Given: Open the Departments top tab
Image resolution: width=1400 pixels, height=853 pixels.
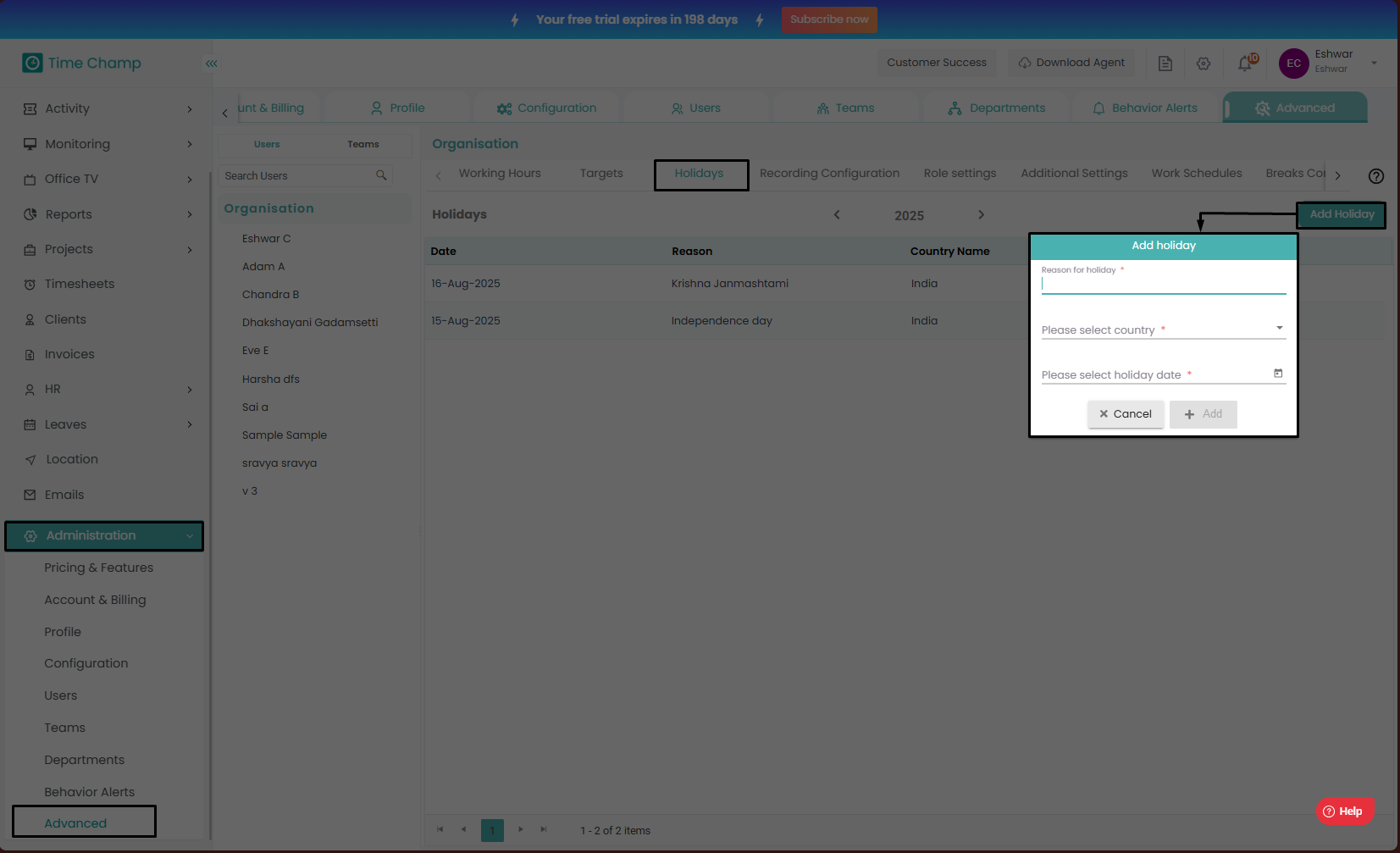Looking at the screenshot, I should pyautogui.click(x=997, y=108).
